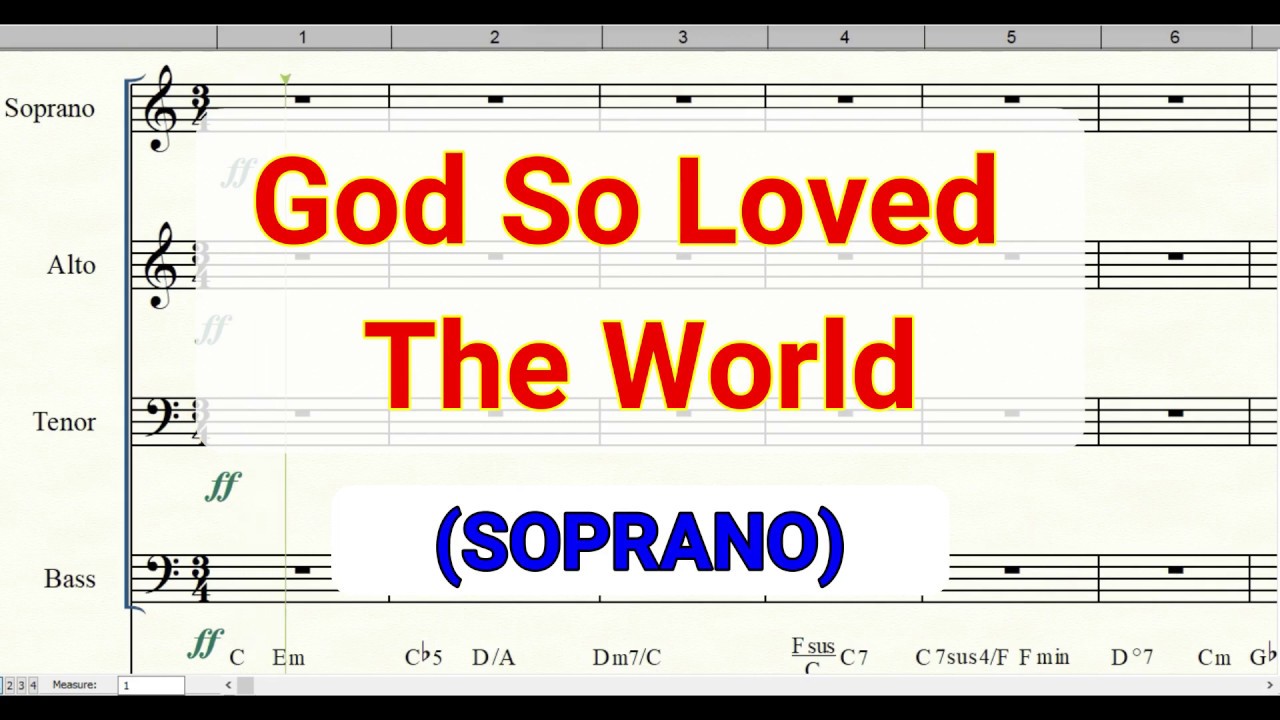This screenshot has height=720, width=1280.
Task: Click the green playback cursor marker
Action: coord(285,79)
